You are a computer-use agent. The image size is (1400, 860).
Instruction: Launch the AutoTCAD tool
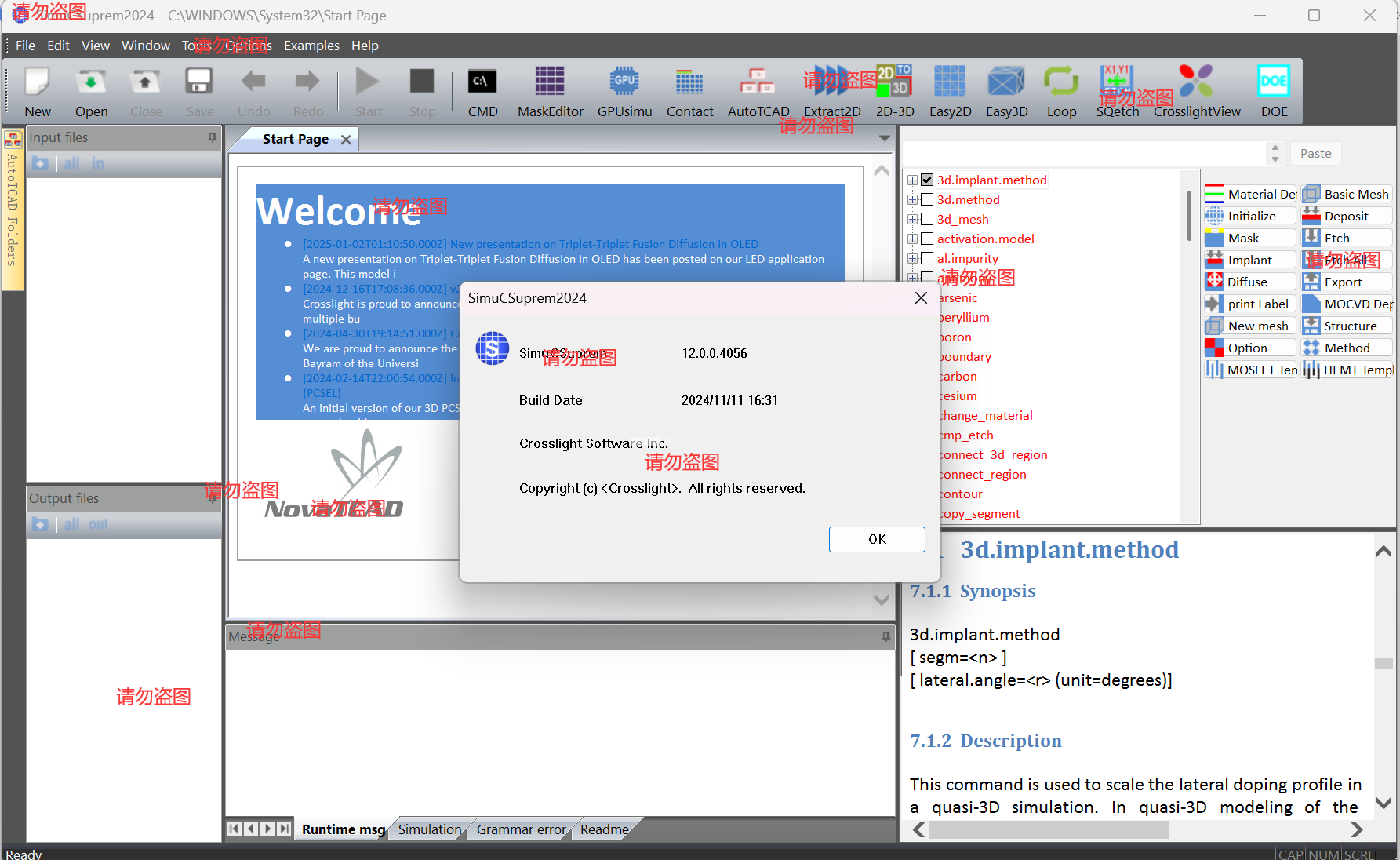click(x=758, y=92)
